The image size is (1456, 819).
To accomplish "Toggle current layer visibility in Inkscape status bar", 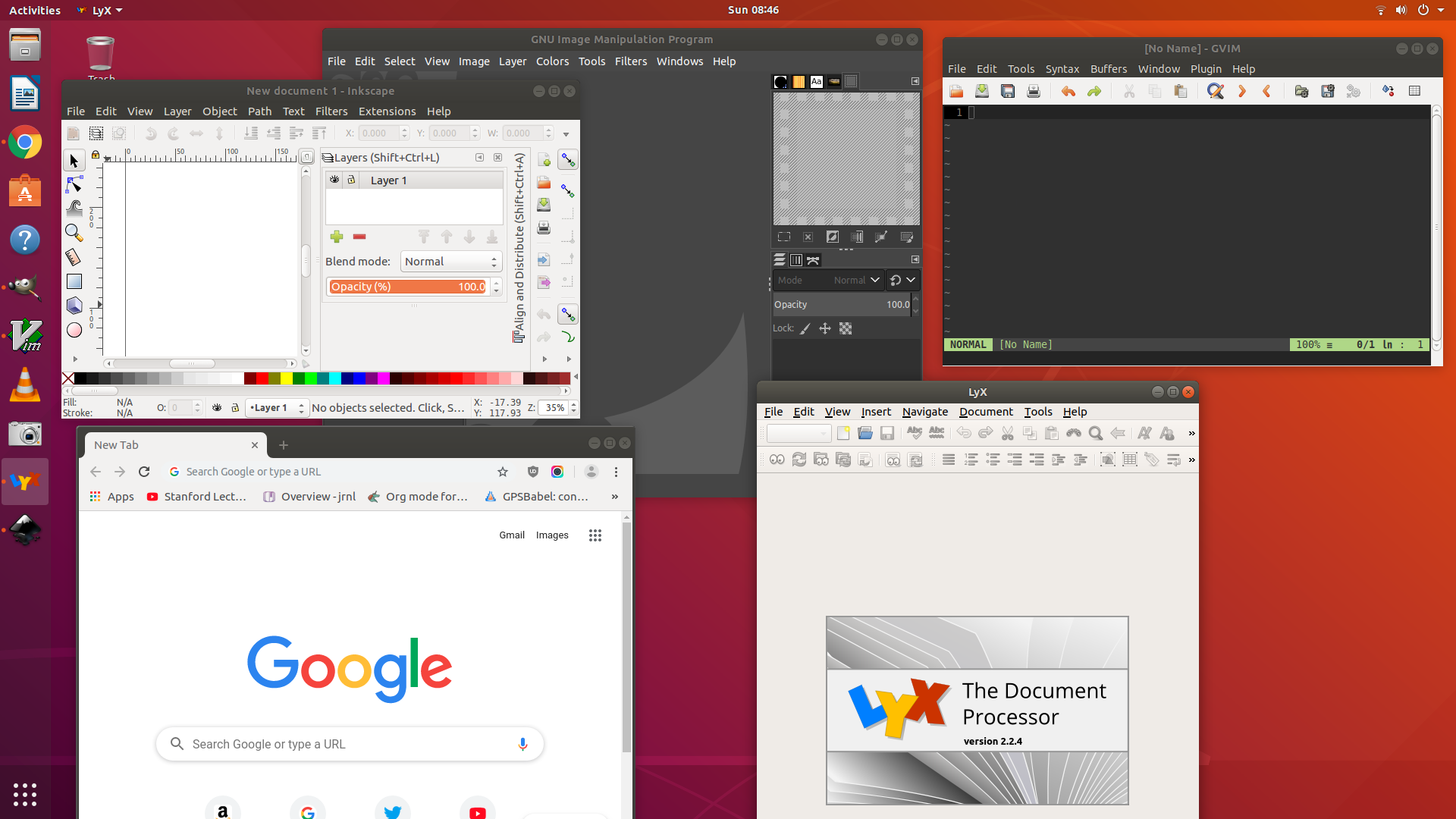I will point(217,407).
